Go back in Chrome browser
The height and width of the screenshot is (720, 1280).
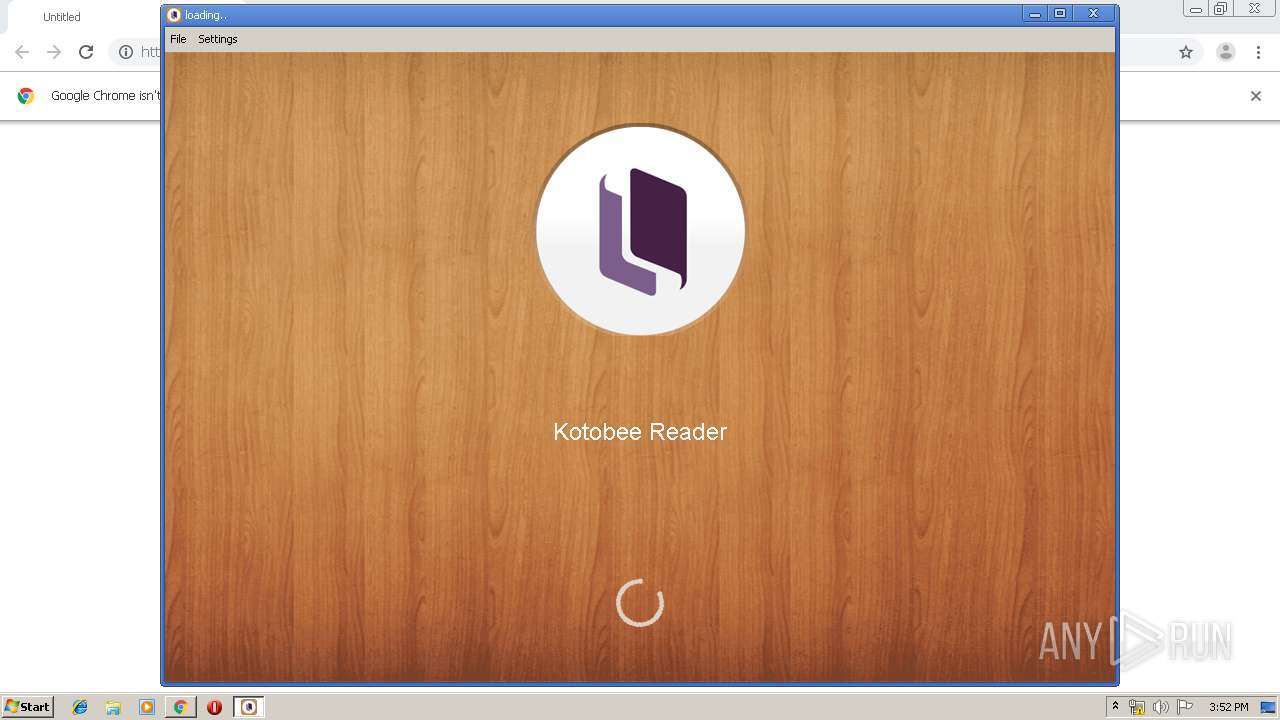pyautogui.click(x=22, y=52)
